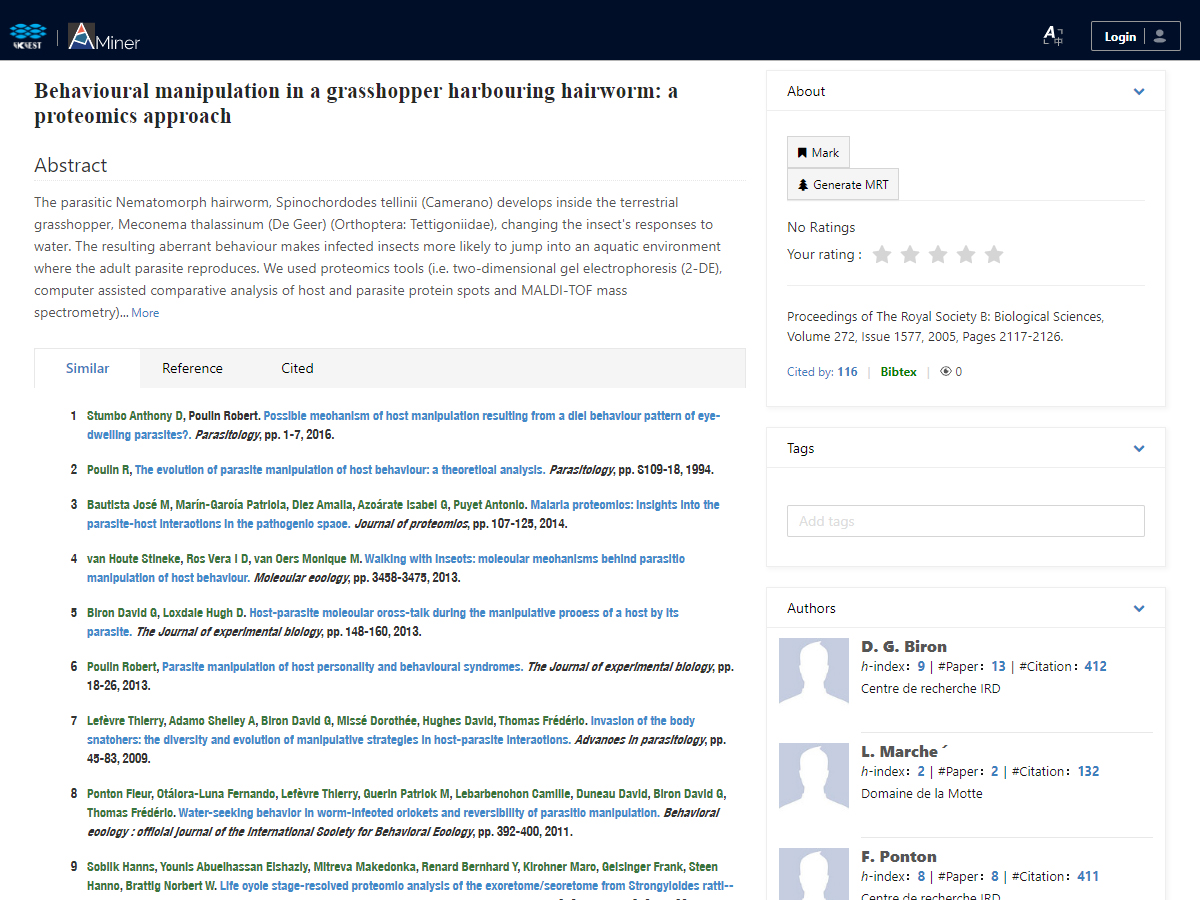Toggle the language translation icon
The height and width of the screenshot is (900, 1200).
(x=1052, y=37)
